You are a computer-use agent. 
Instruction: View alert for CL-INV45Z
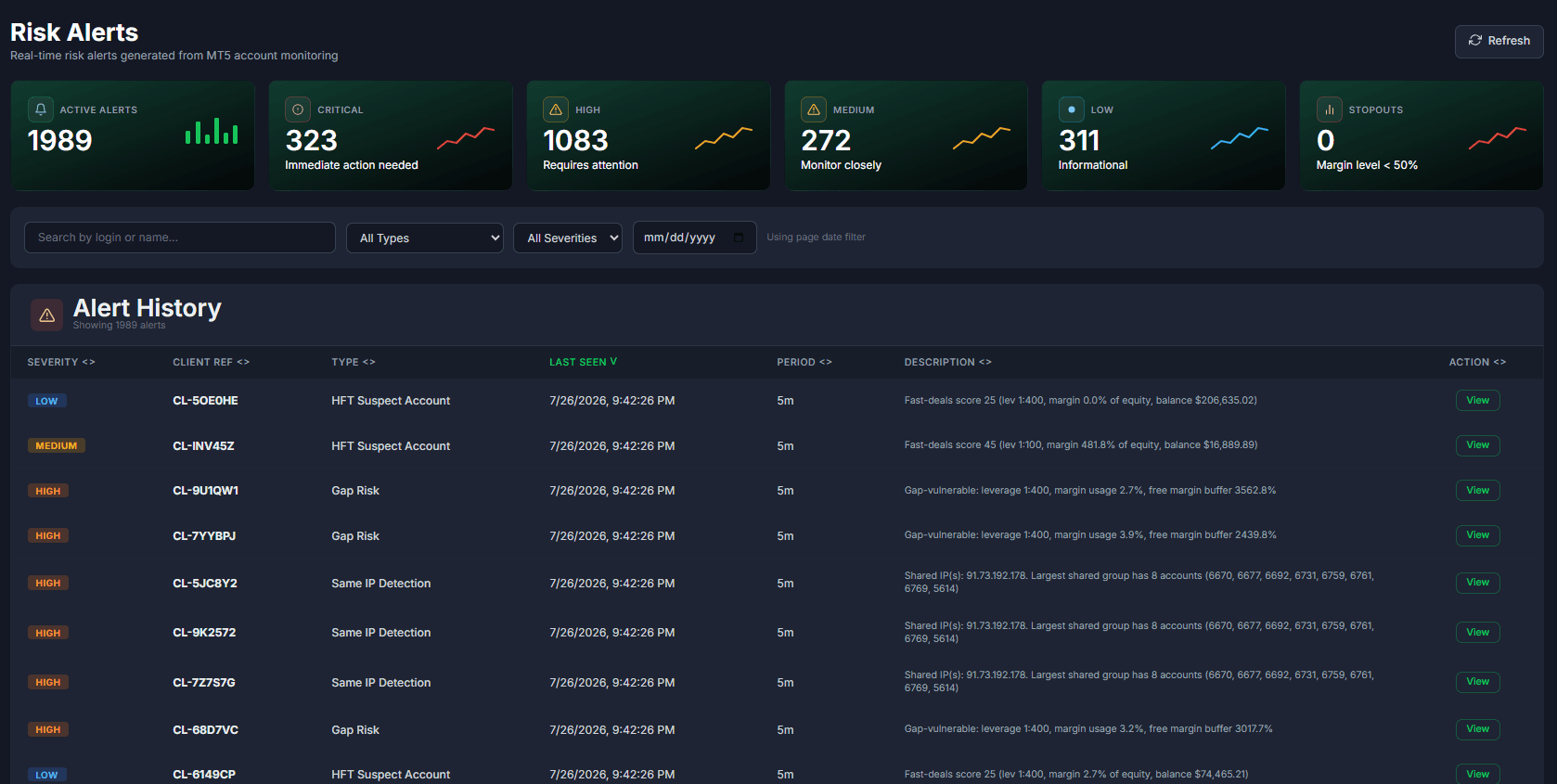pyautogui.click(x=1477, y=445)
